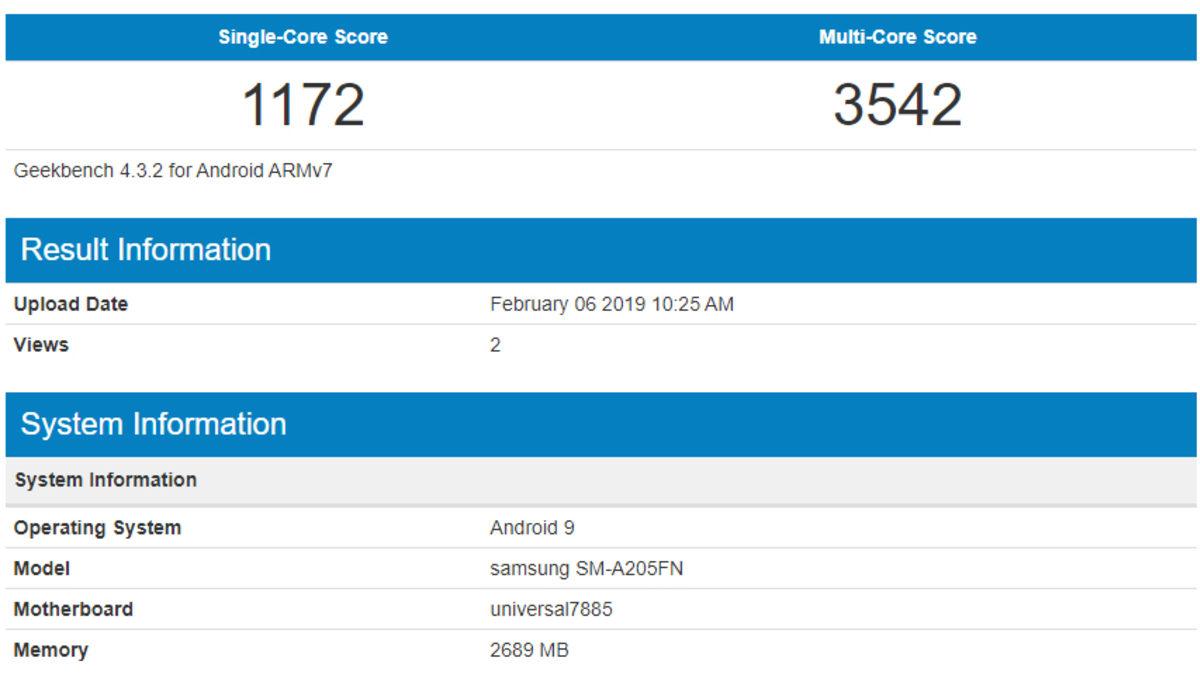Select the multi-core score value 3542
The image size is (1200, 675).
898,100
